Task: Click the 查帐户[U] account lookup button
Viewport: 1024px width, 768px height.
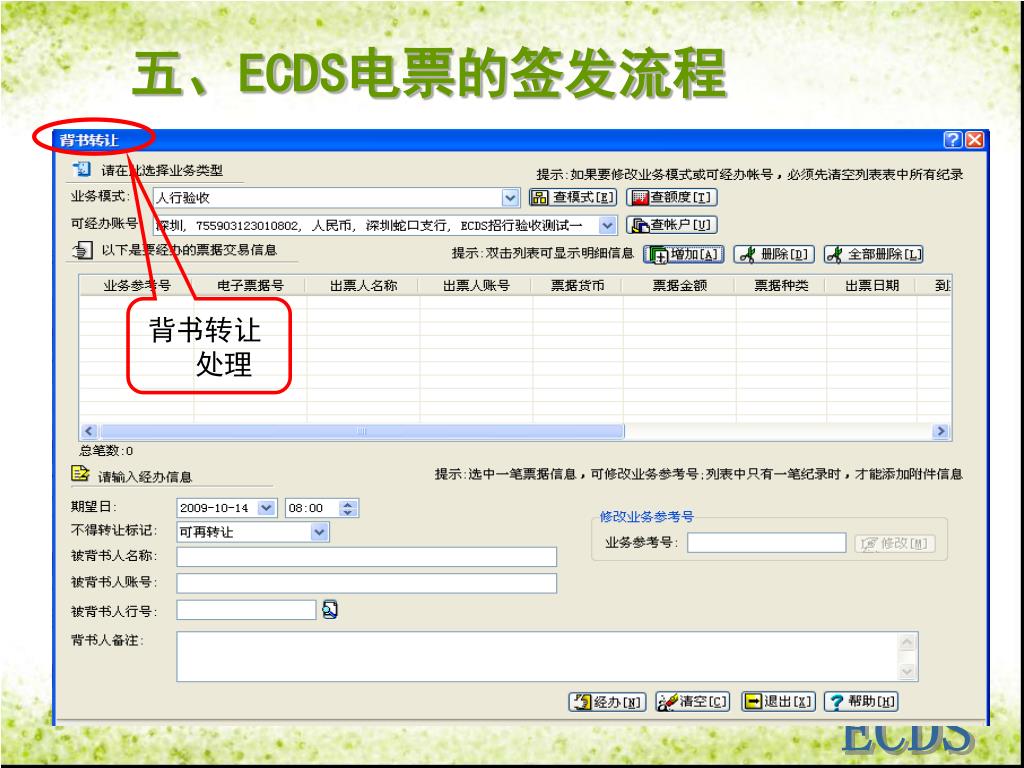Action: pos(672,225)
